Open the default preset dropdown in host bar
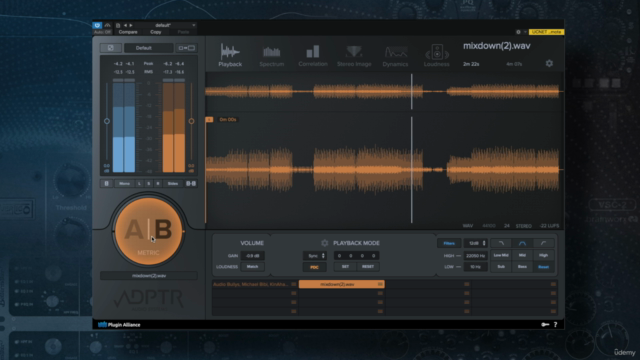 (166, 25)
